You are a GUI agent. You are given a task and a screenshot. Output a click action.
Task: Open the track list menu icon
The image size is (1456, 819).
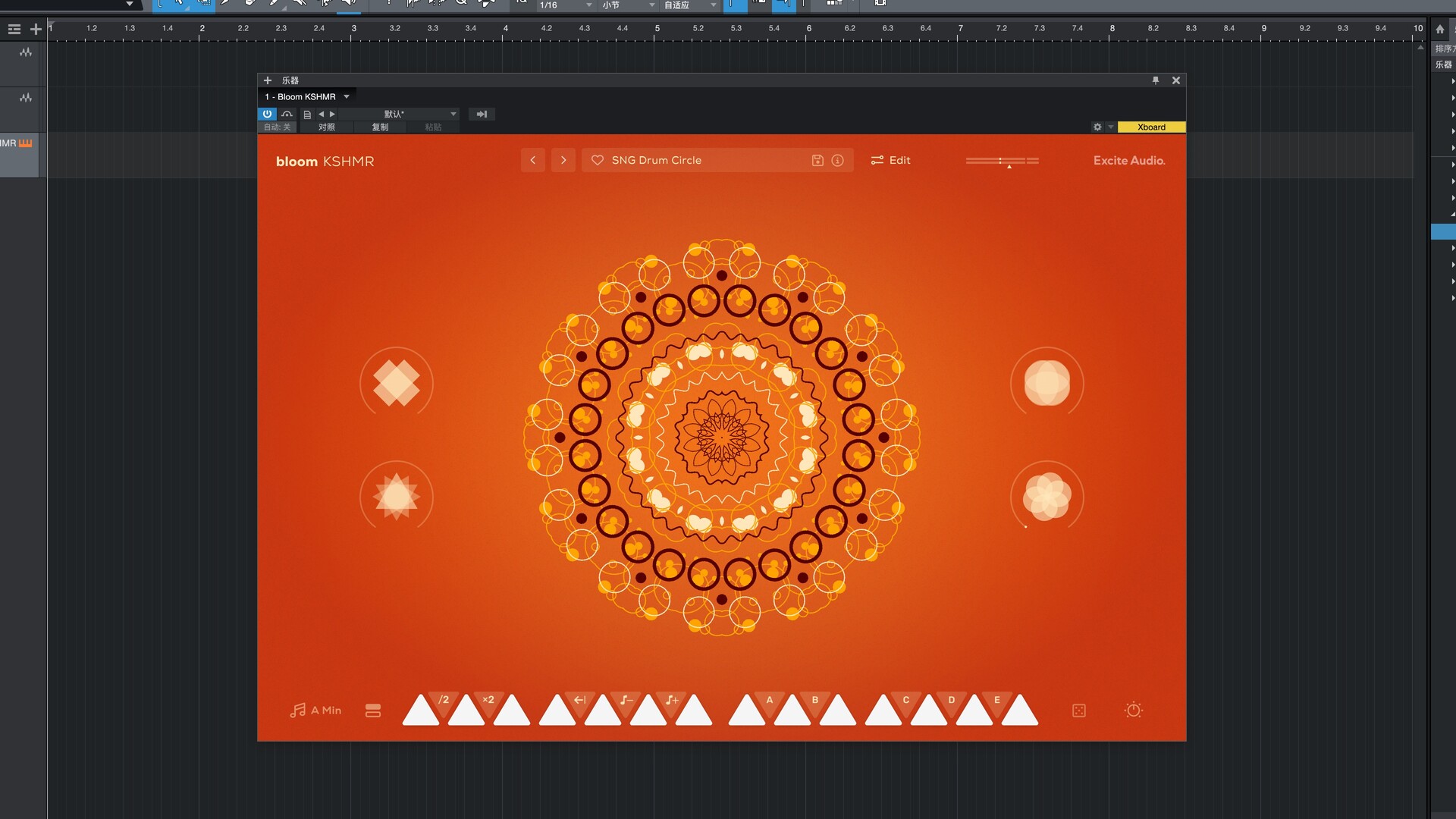click(x=14, y=29)
